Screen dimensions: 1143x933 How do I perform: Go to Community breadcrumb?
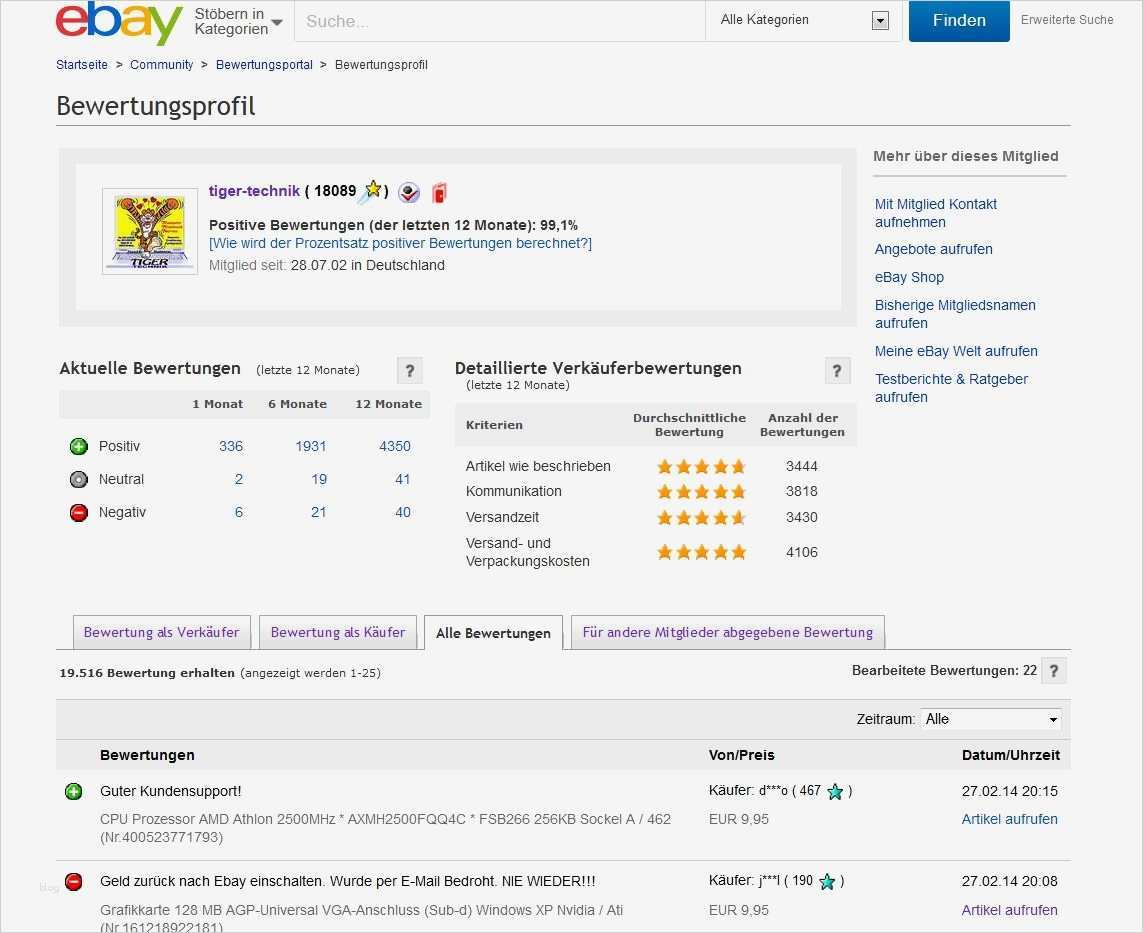coord(161,65)
